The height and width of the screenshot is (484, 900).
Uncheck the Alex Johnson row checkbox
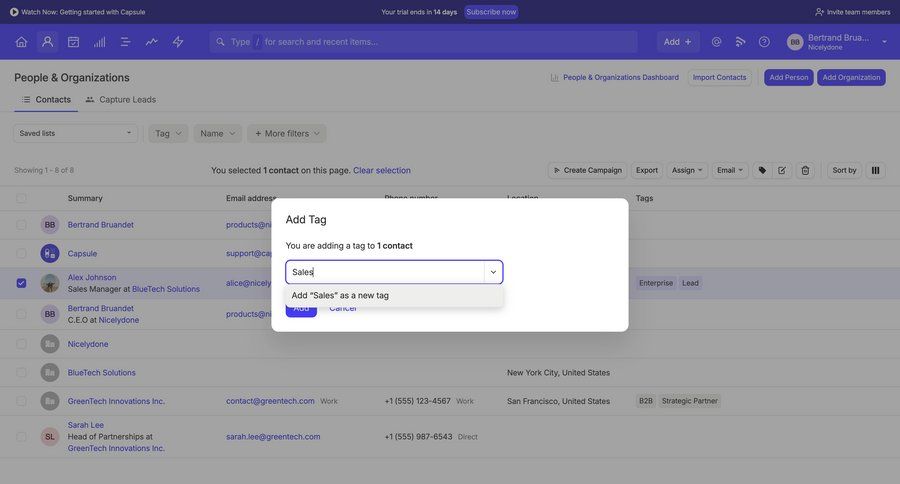[22, 283]
